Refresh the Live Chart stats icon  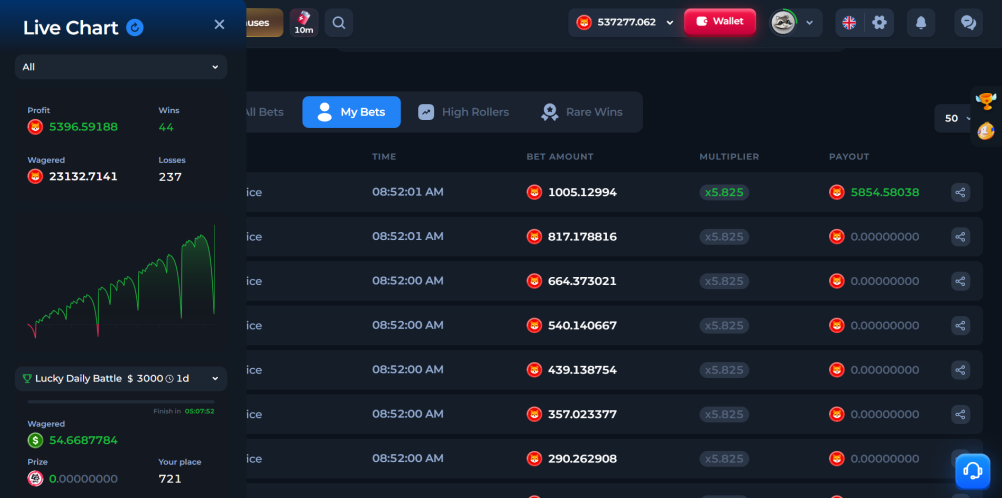135,27
